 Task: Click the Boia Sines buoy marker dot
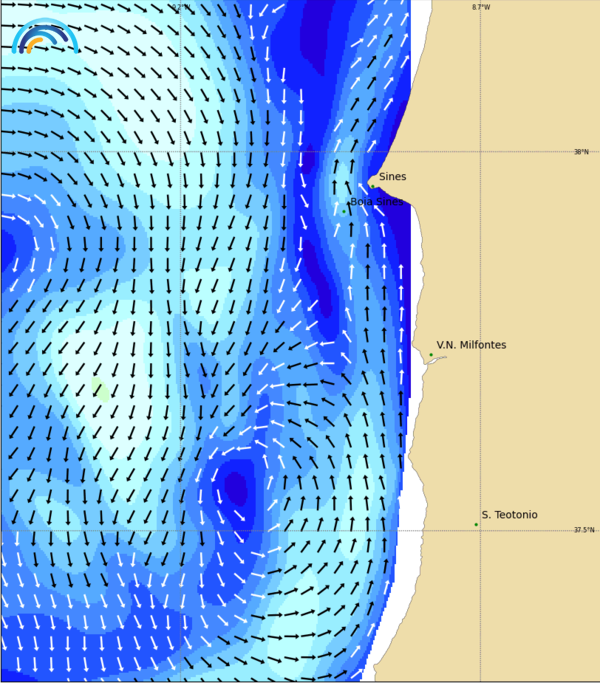[344, 211]
